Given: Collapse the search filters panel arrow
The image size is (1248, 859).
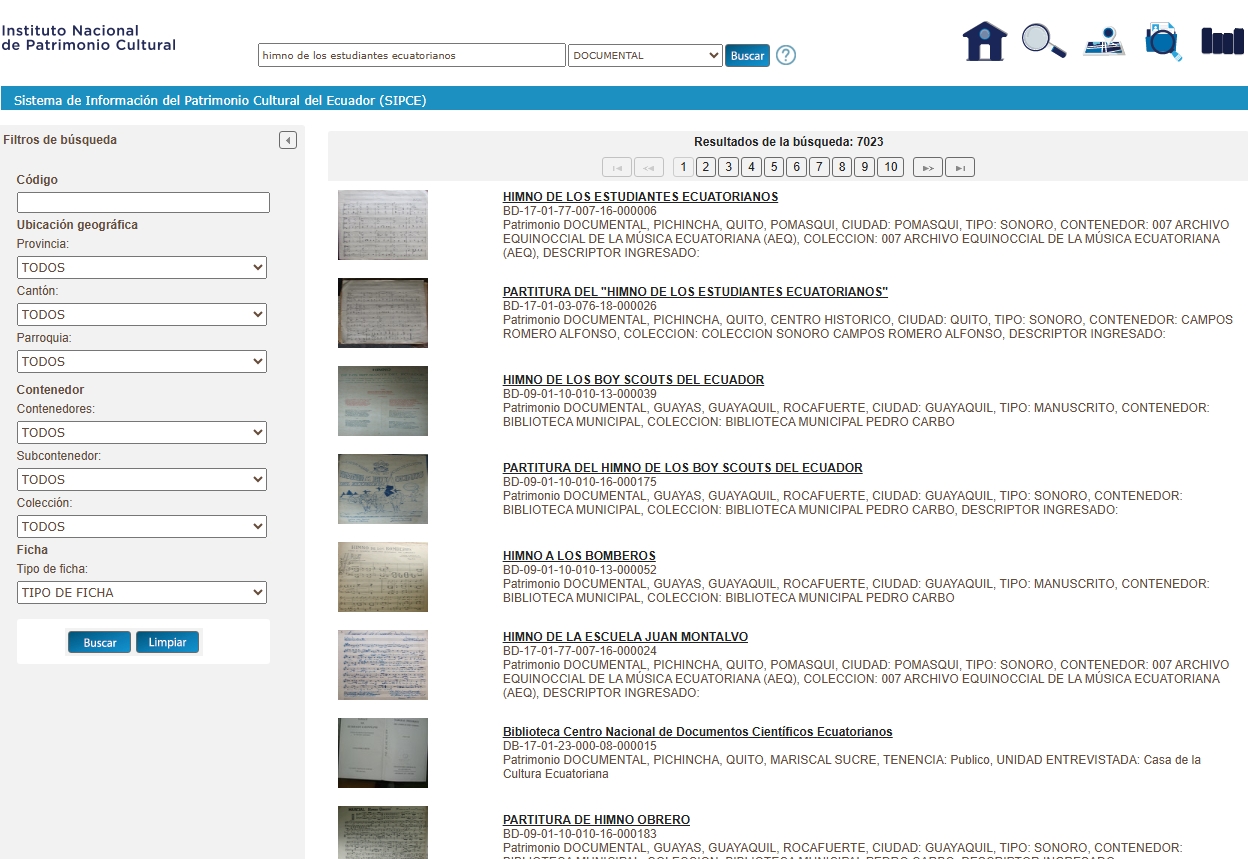Looking at the screenshot, I should (x=288, y=140).
